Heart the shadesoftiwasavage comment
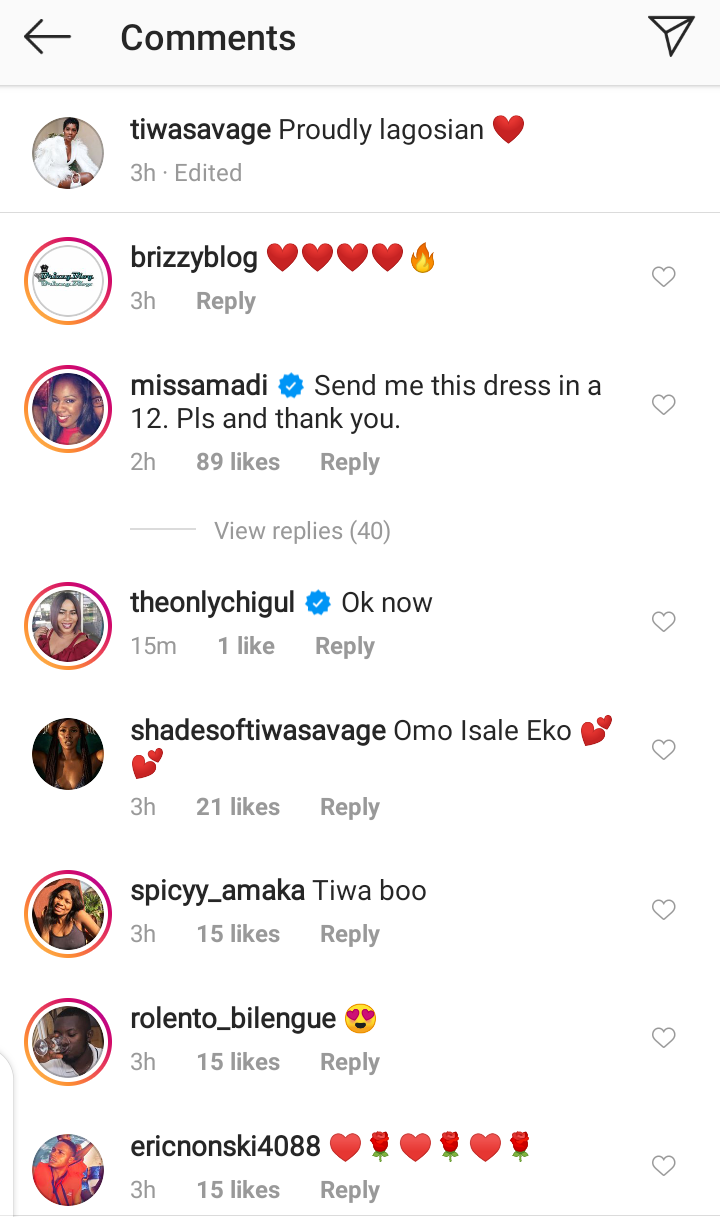This screenshot has width=720, height=1217. (x=664, y=750)
